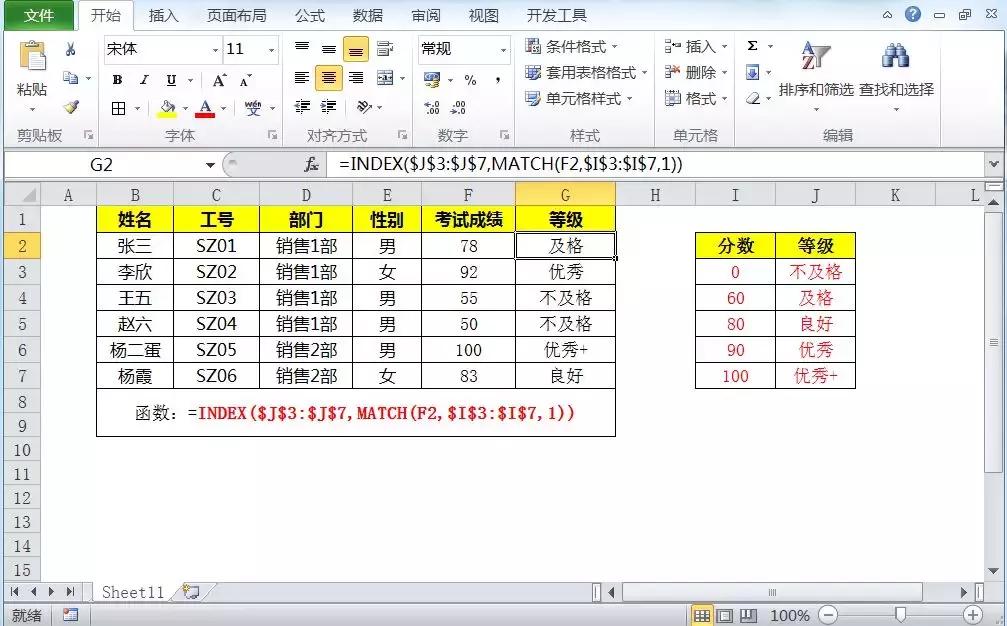This screenshot has width=1007, height=626.
Task: Click the 查找和选择 binoculars icon
Action: coord(895,55)
